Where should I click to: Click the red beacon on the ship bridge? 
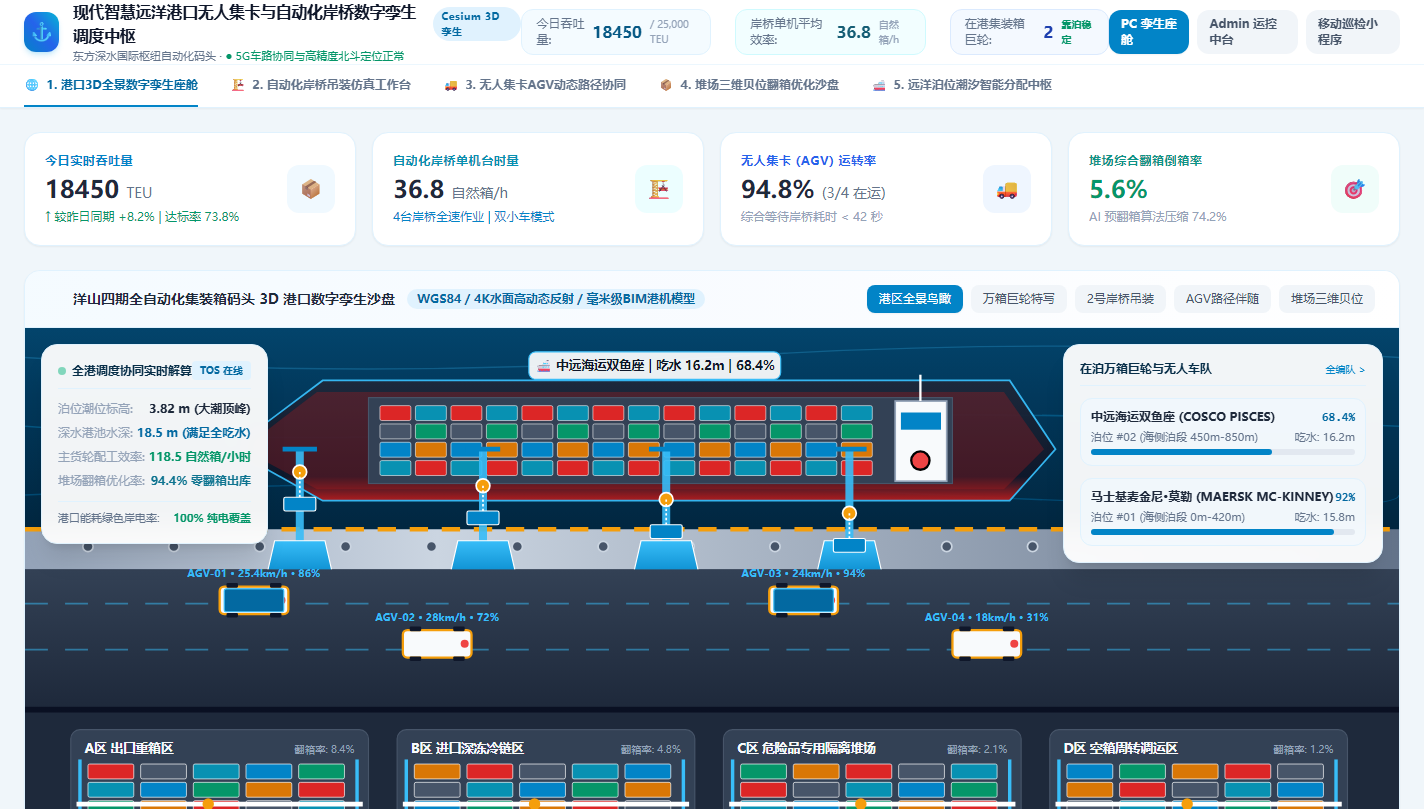921,461
